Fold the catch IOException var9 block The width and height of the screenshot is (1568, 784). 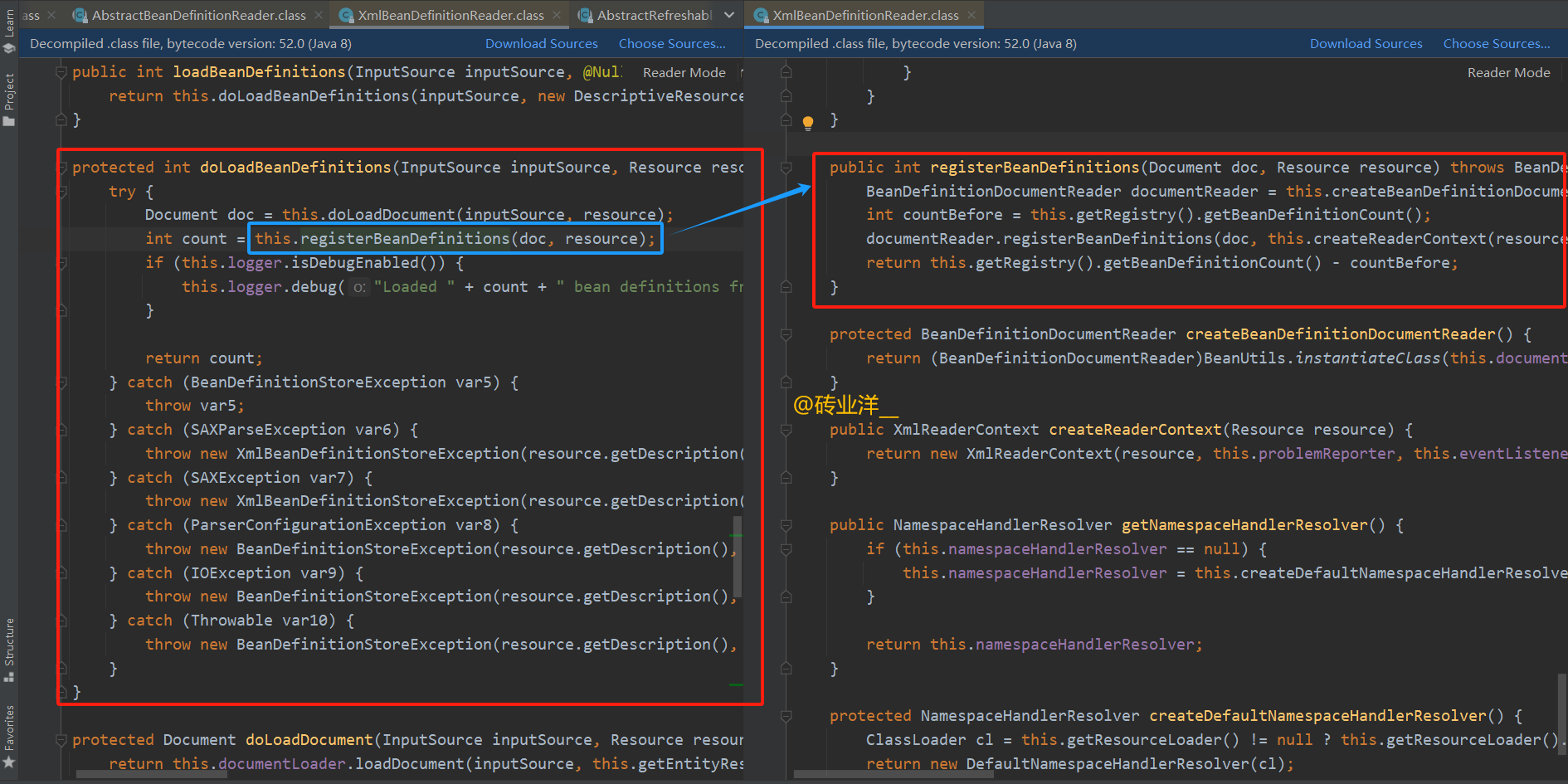61,573
